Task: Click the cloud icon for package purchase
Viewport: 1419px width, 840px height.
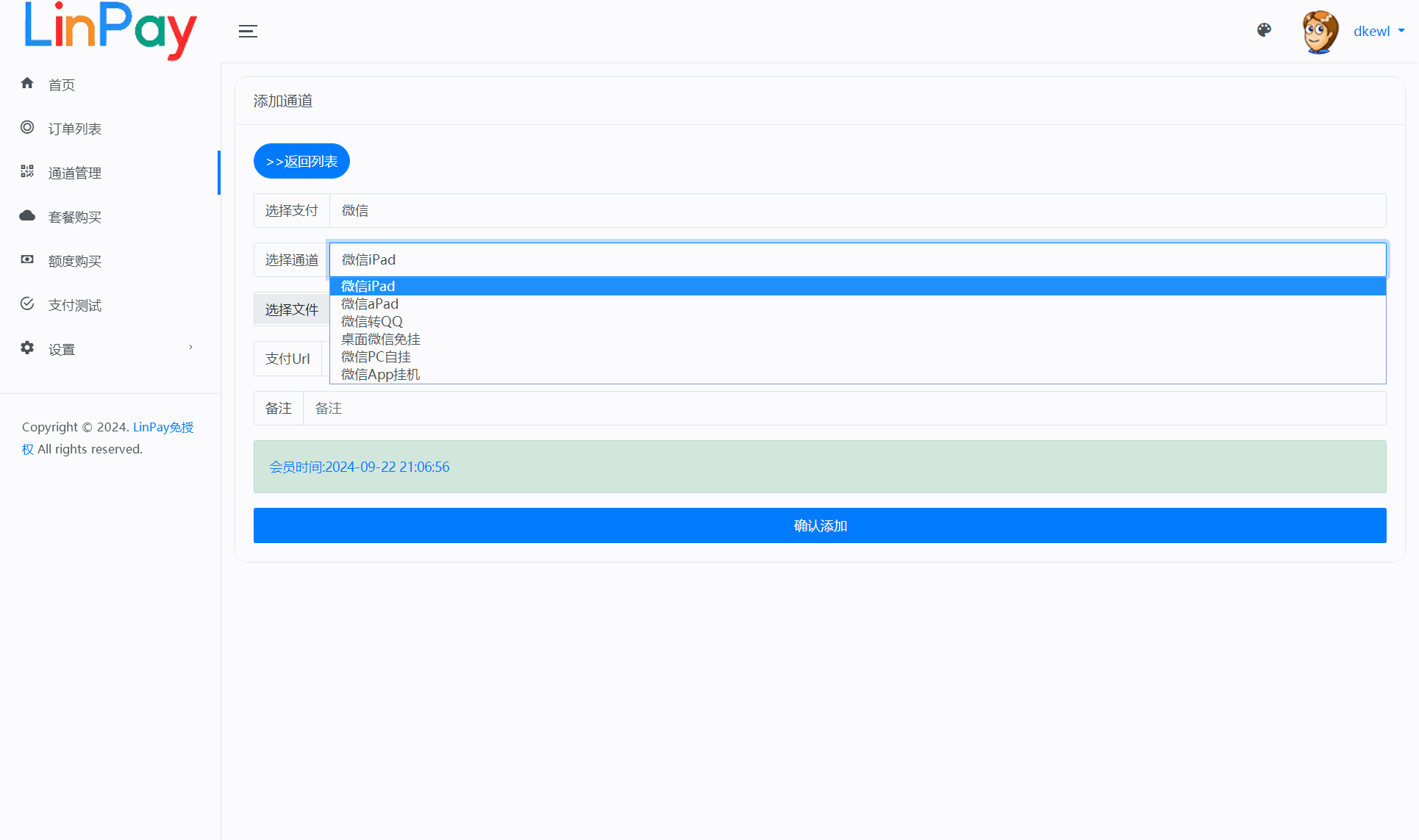Action: coord(27,215)
